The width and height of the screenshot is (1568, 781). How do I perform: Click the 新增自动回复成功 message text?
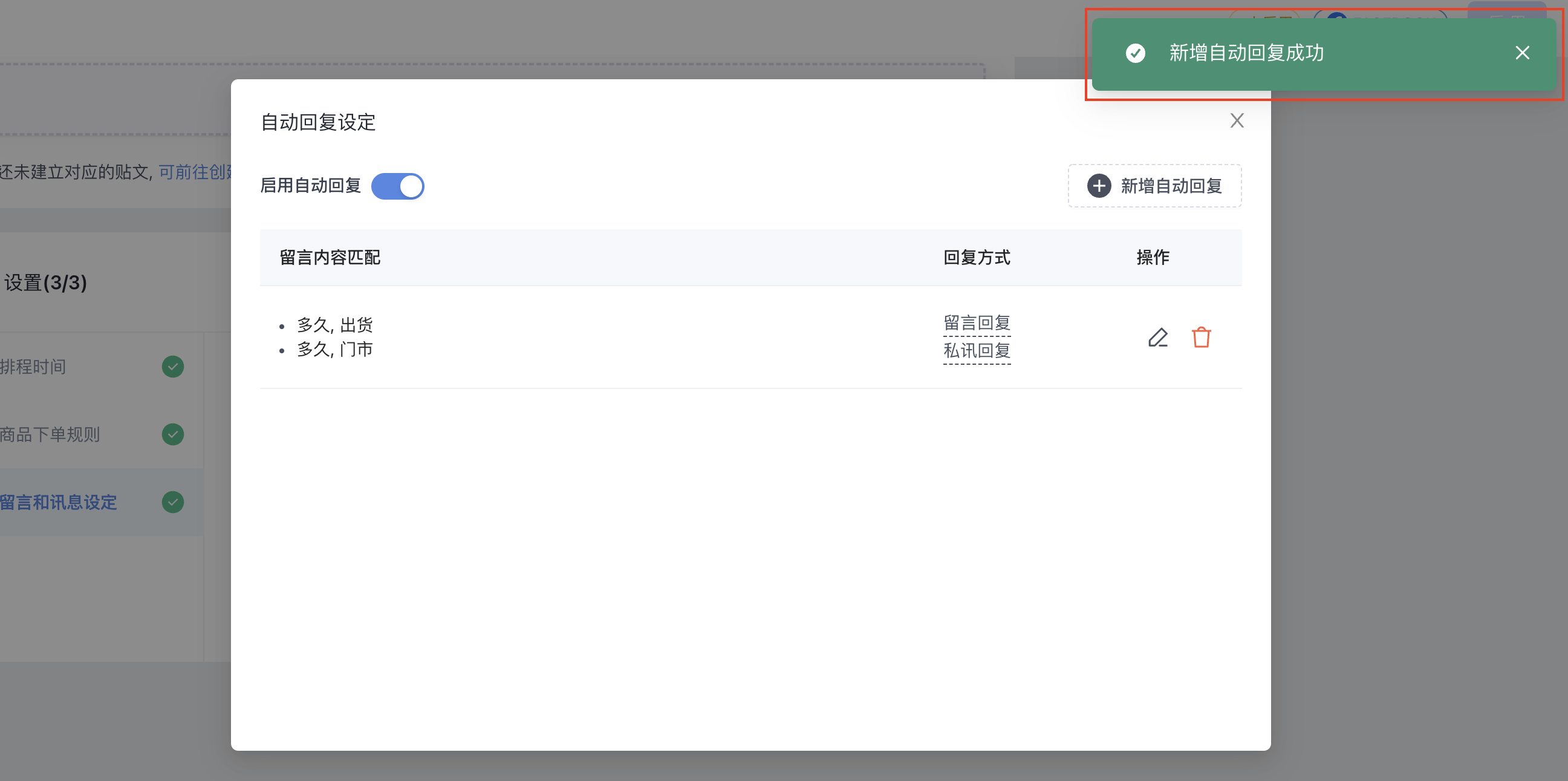1246,53
